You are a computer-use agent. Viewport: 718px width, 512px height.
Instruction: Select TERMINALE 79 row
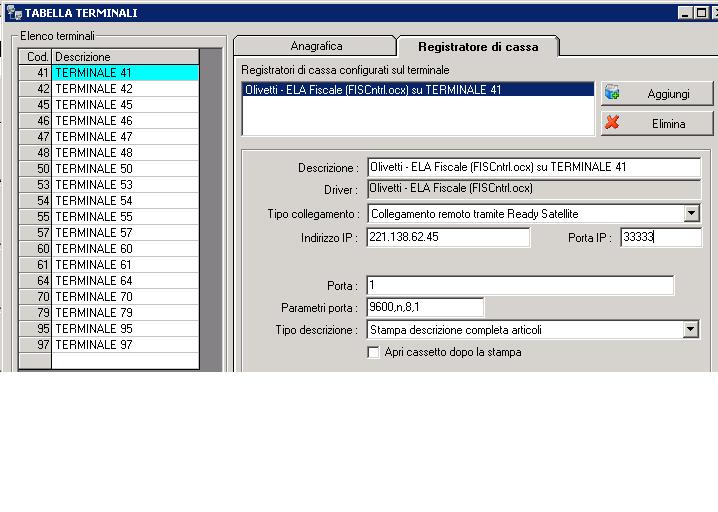pos(109,313)
